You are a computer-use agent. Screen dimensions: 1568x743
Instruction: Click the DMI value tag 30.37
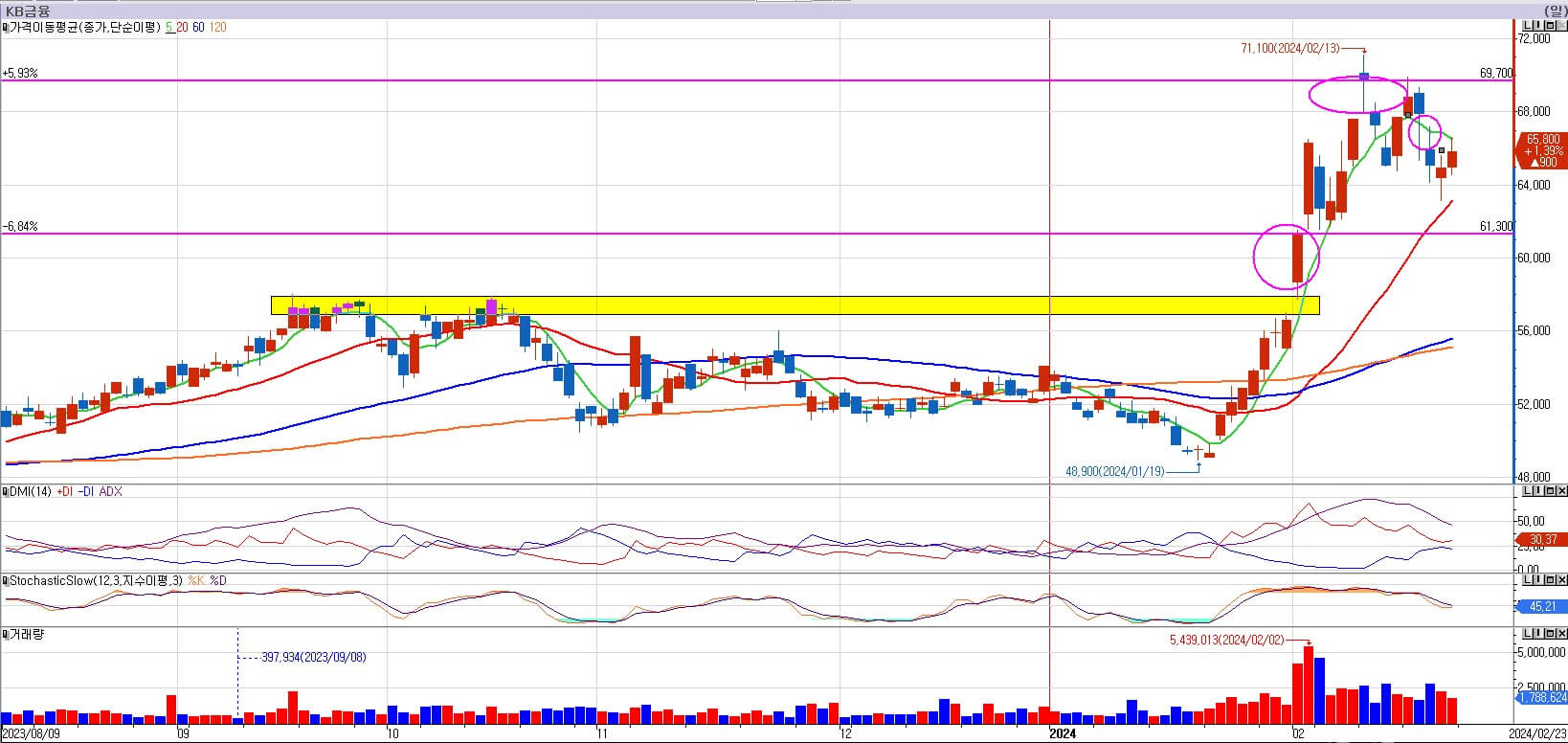pos(1543,540)
